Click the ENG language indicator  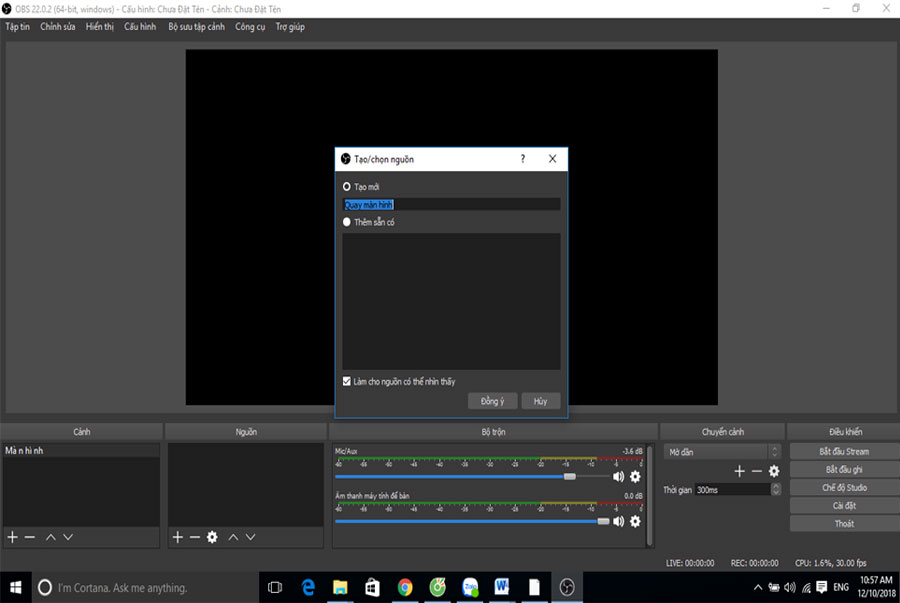pos(841,588)
